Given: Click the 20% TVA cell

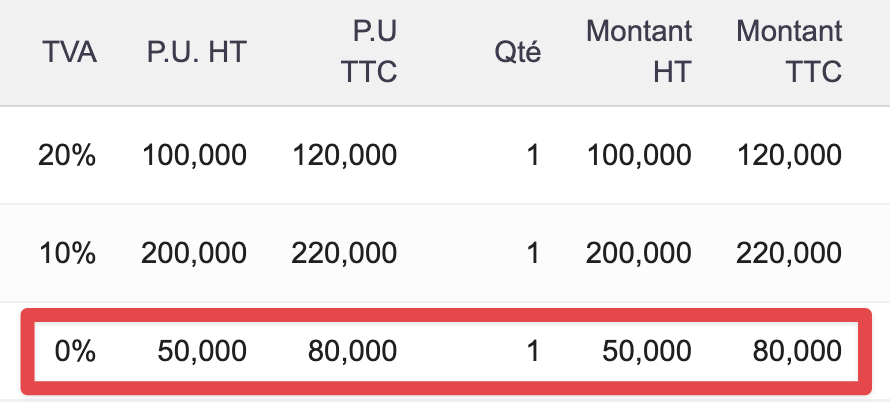Looking at the screenshot, I should 67,155.
